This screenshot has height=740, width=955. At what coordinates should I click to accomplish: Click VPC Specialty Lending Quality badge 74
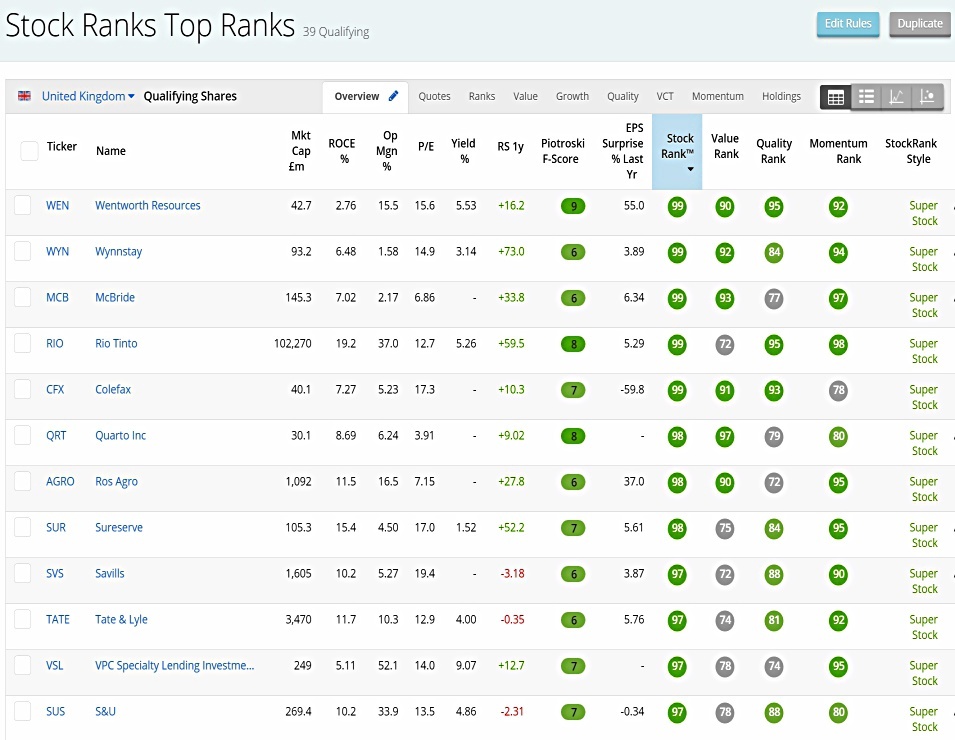point(774,666)
